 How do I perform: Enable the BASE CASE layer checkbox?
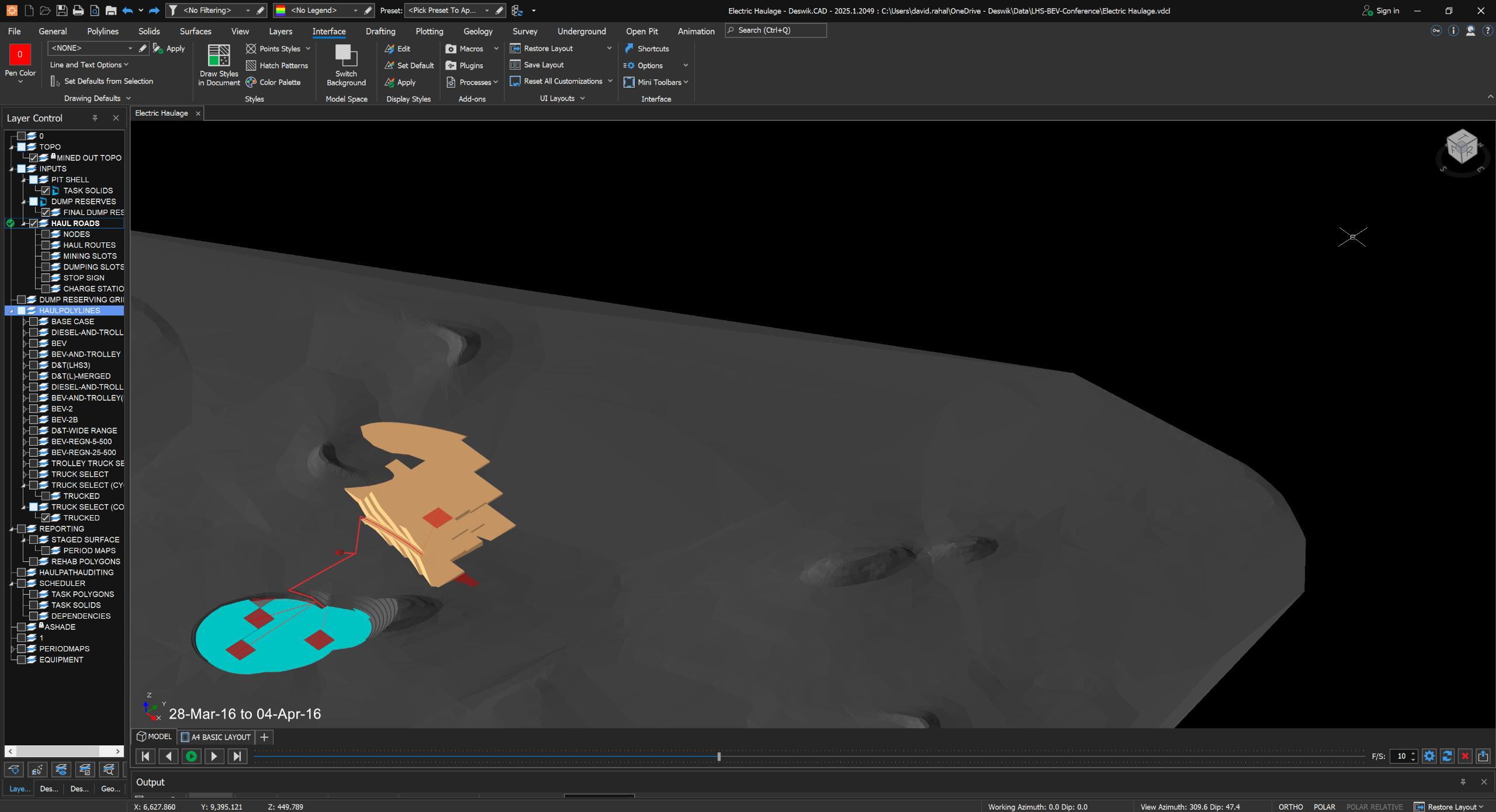click(33, 321)
